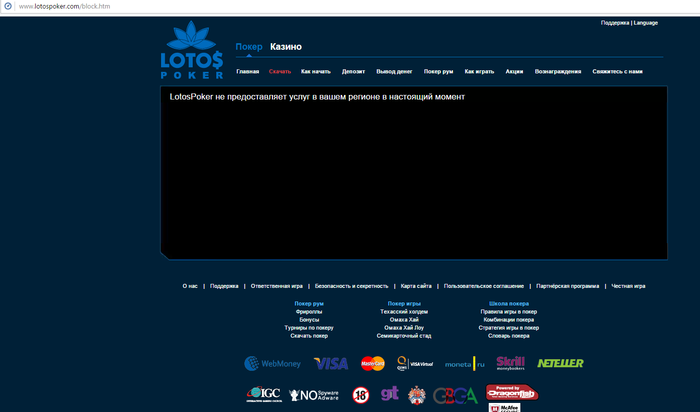Open the Как начать menu item

(316, 71)
